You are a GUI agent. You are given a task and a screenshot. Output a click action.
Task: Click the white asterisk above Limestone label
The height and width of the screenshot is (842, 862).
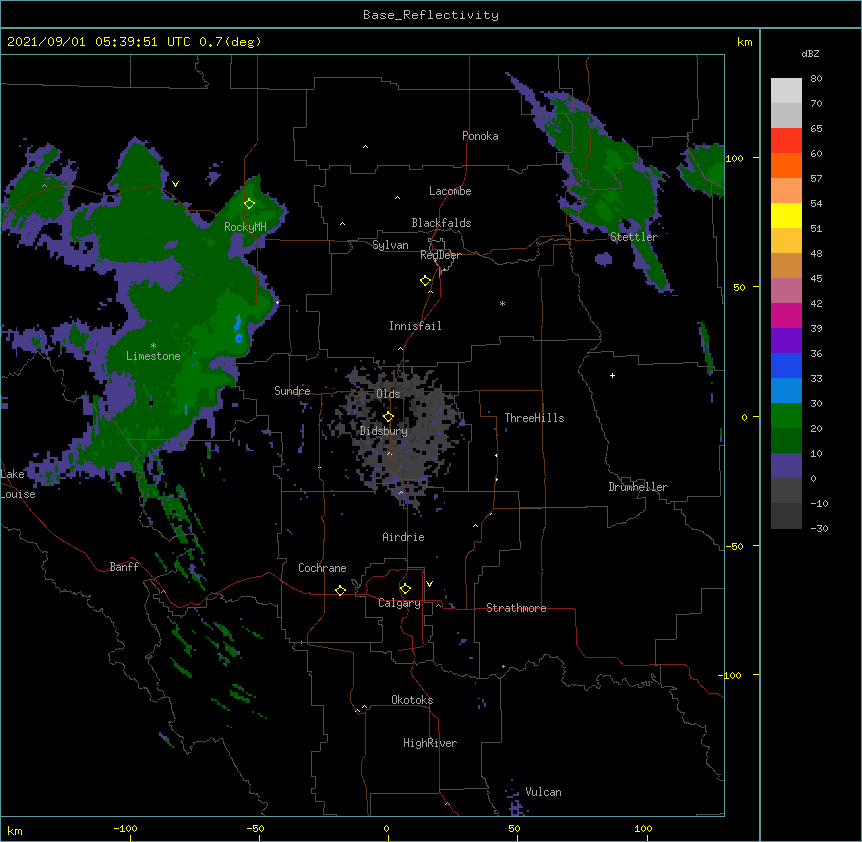pos(153,346)
